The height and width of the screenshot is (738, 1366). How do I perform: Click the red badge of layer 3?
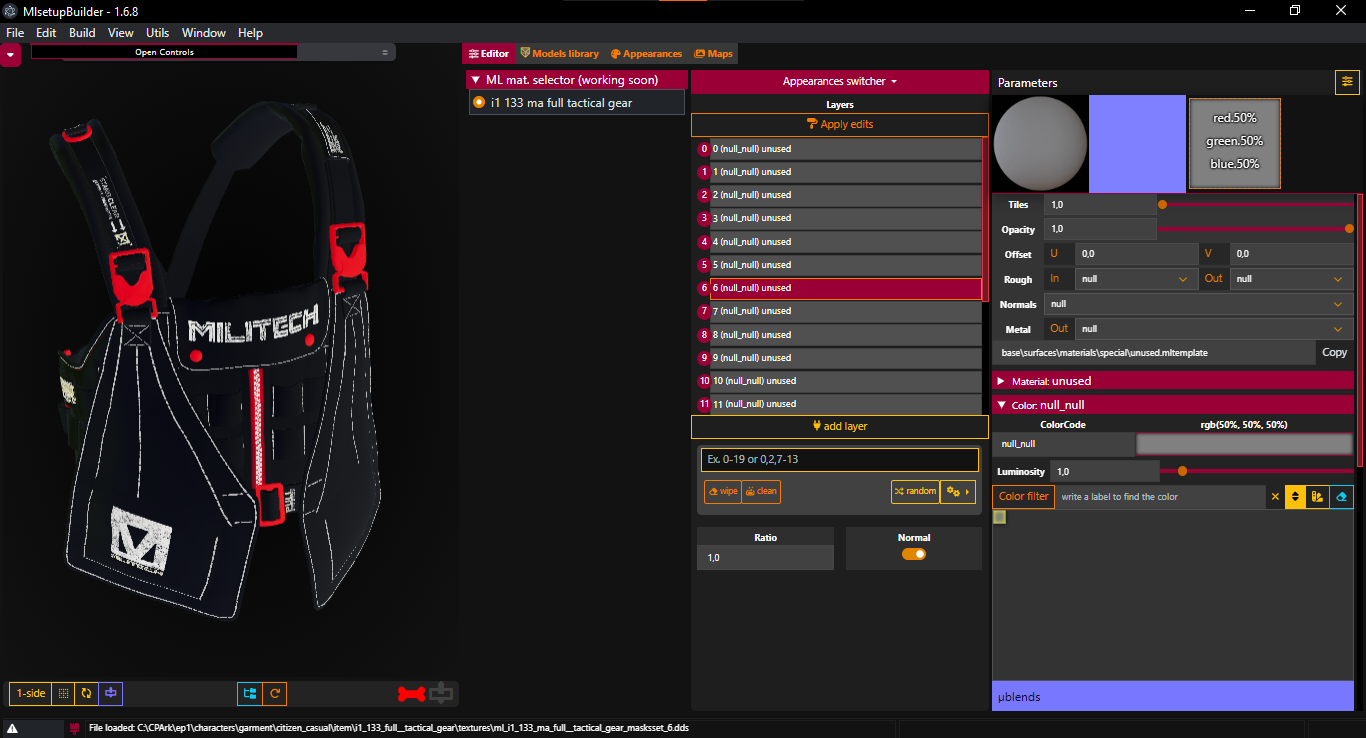(x=704, y=218)
